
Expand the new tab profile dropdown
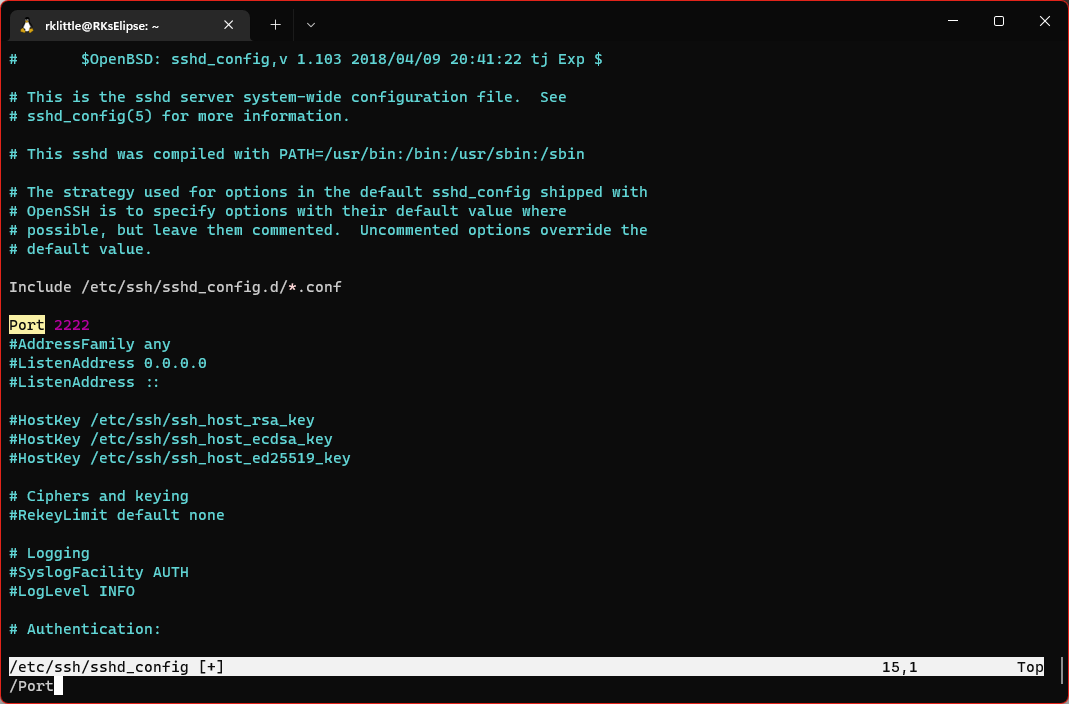coord(311,25)
